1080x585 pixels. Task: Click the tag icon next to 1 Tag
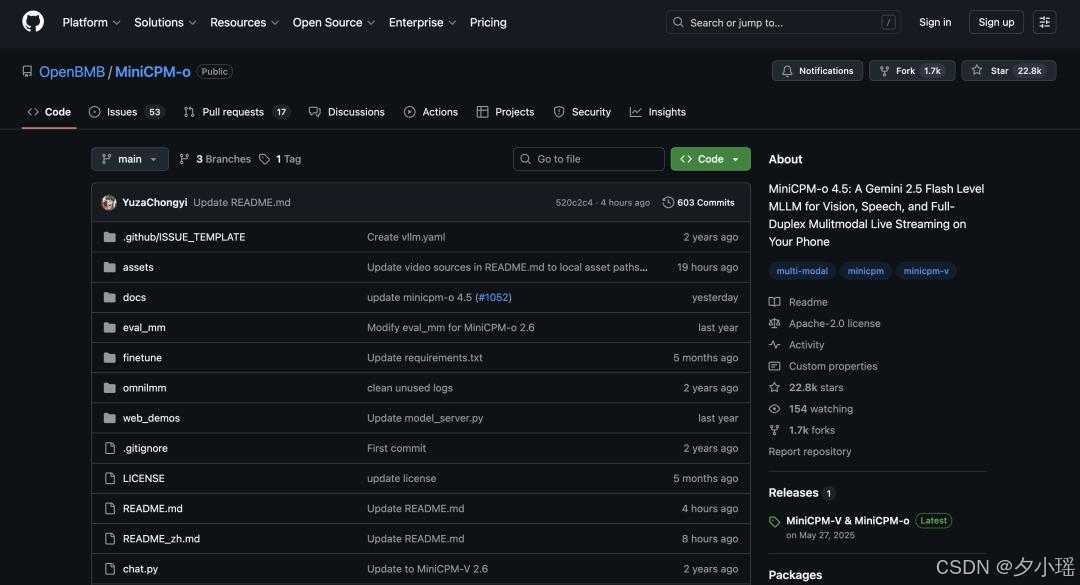click(x=264, y=159)
